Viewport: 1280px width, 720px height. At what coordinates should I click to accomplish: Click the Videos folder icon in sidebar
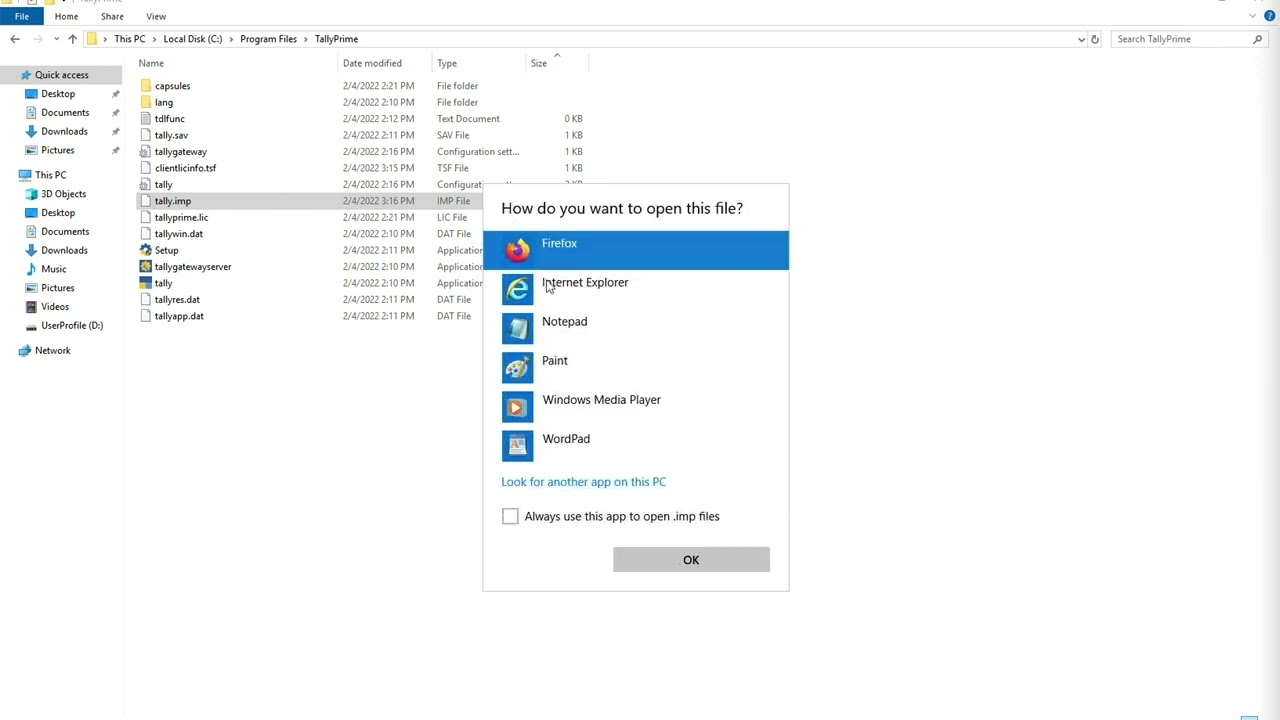32,307
